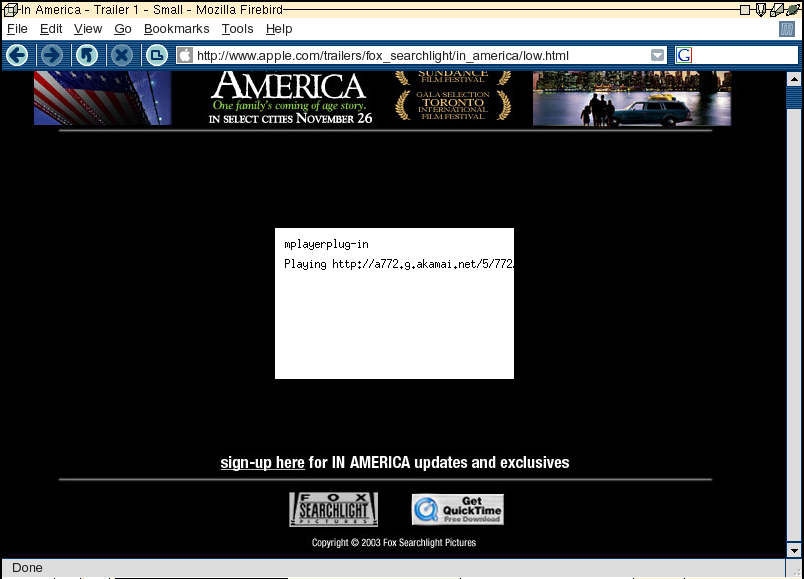Click the 'Playing http://a772.g.akamai.net' status text

[x=398, y=264]
